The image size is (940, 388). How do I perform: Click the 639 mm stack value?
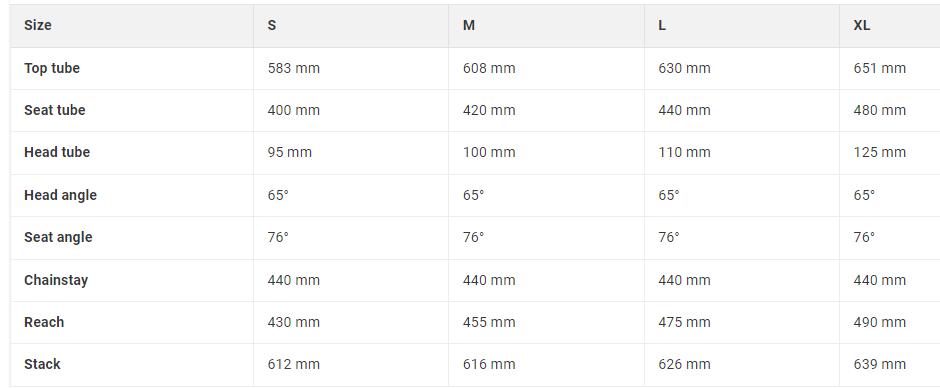(x=879, y=364)
